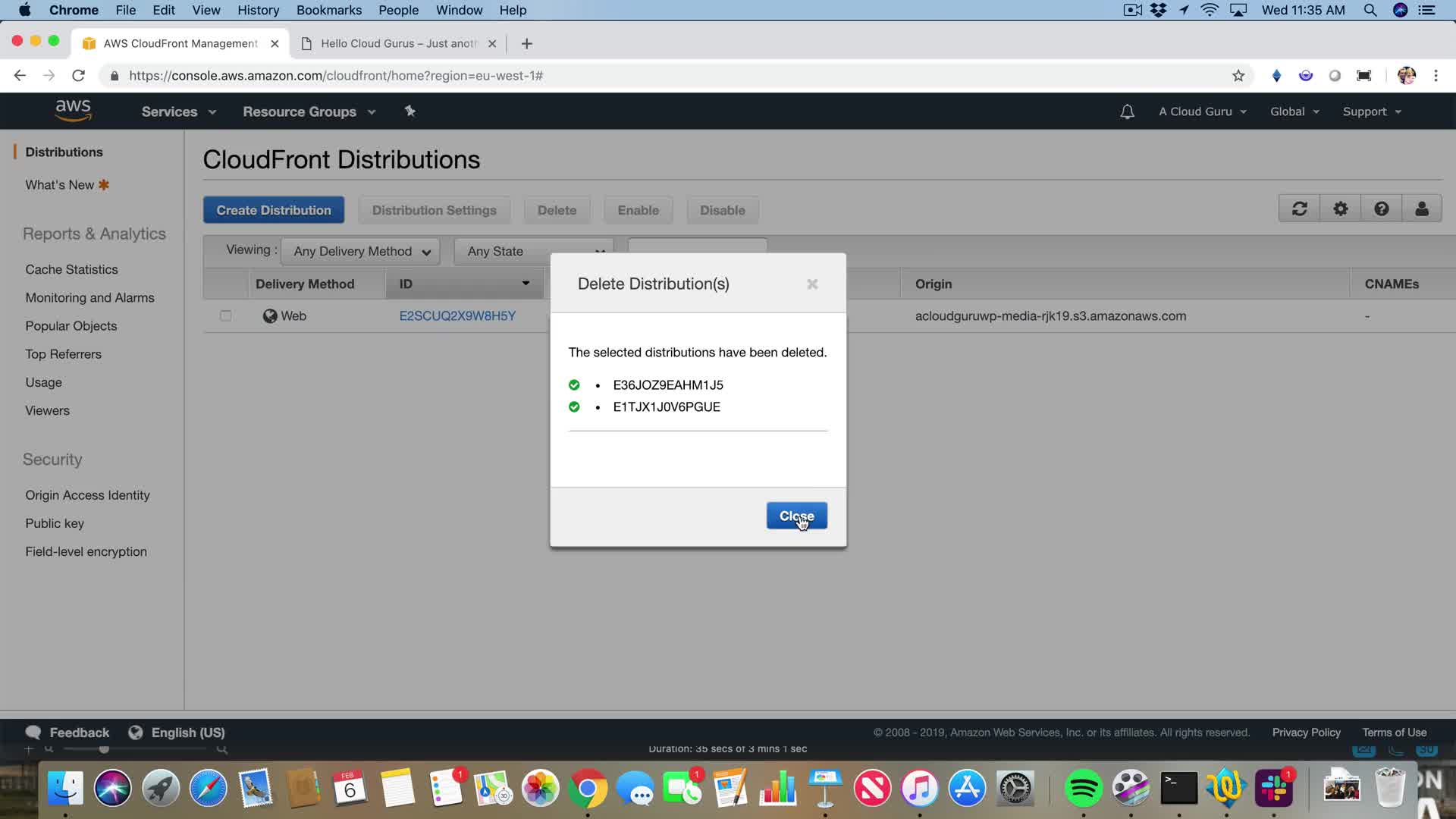The height and width of the screenshot is (819, 1456).
Task: Open the Chrome Bookmarks menu
Action: tap(328, 10)
